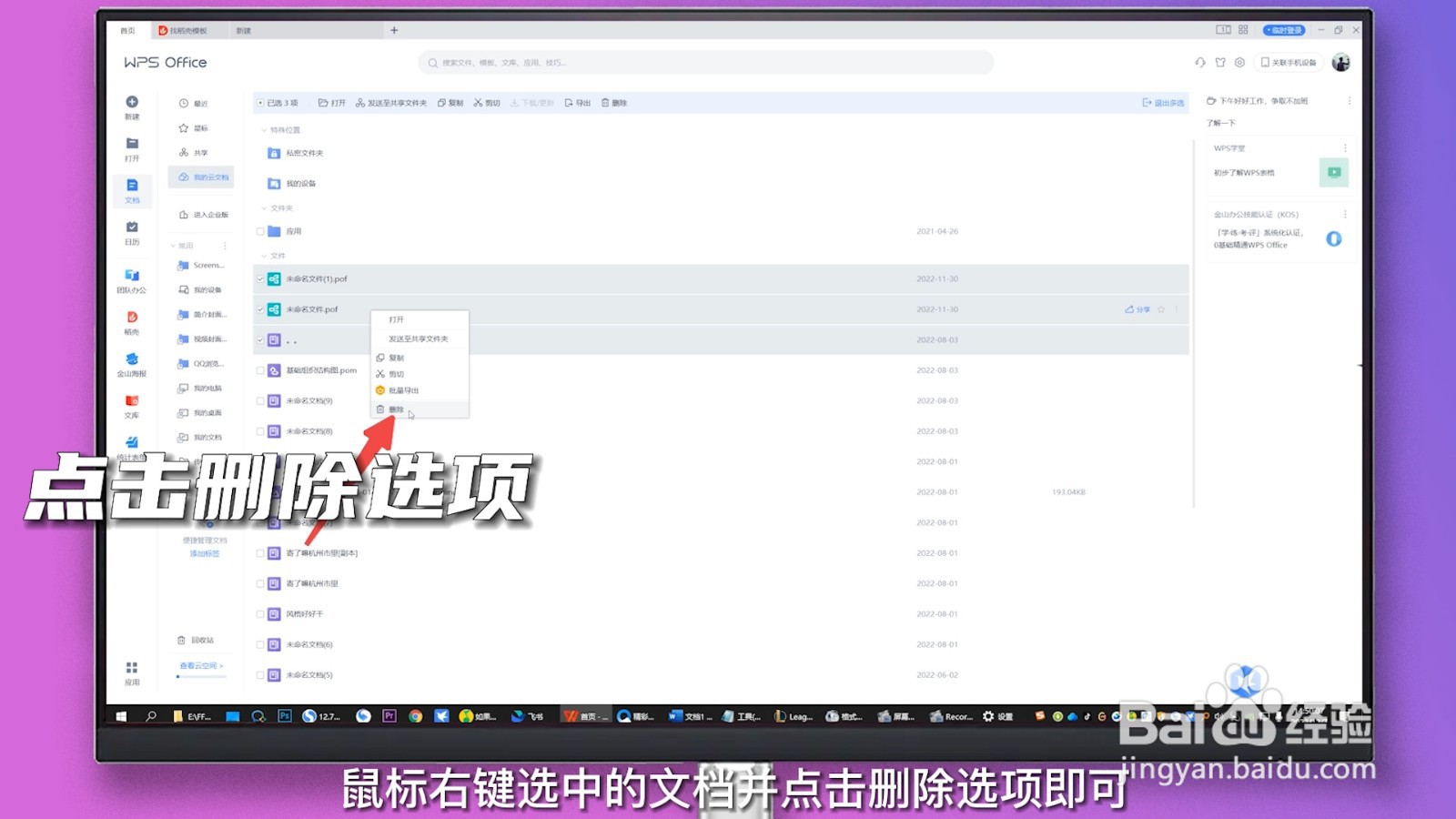Choose 批量导出 in context menu
The image size is (1456, 819).
tap(420, 390)
